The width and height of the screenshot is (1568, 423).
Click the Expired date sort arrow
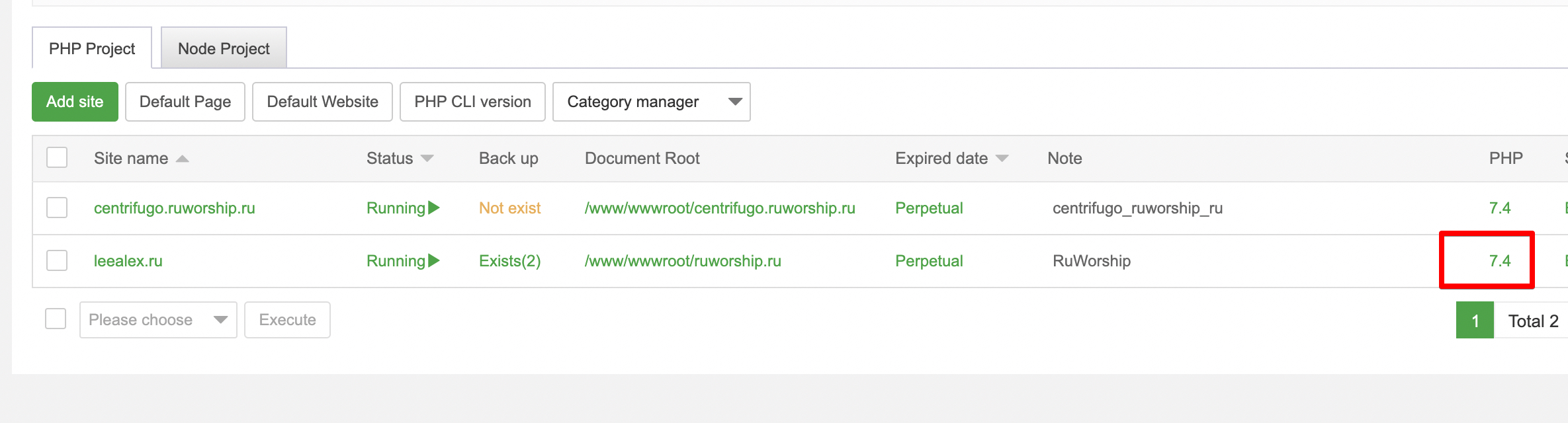[x=1002, y=159]
